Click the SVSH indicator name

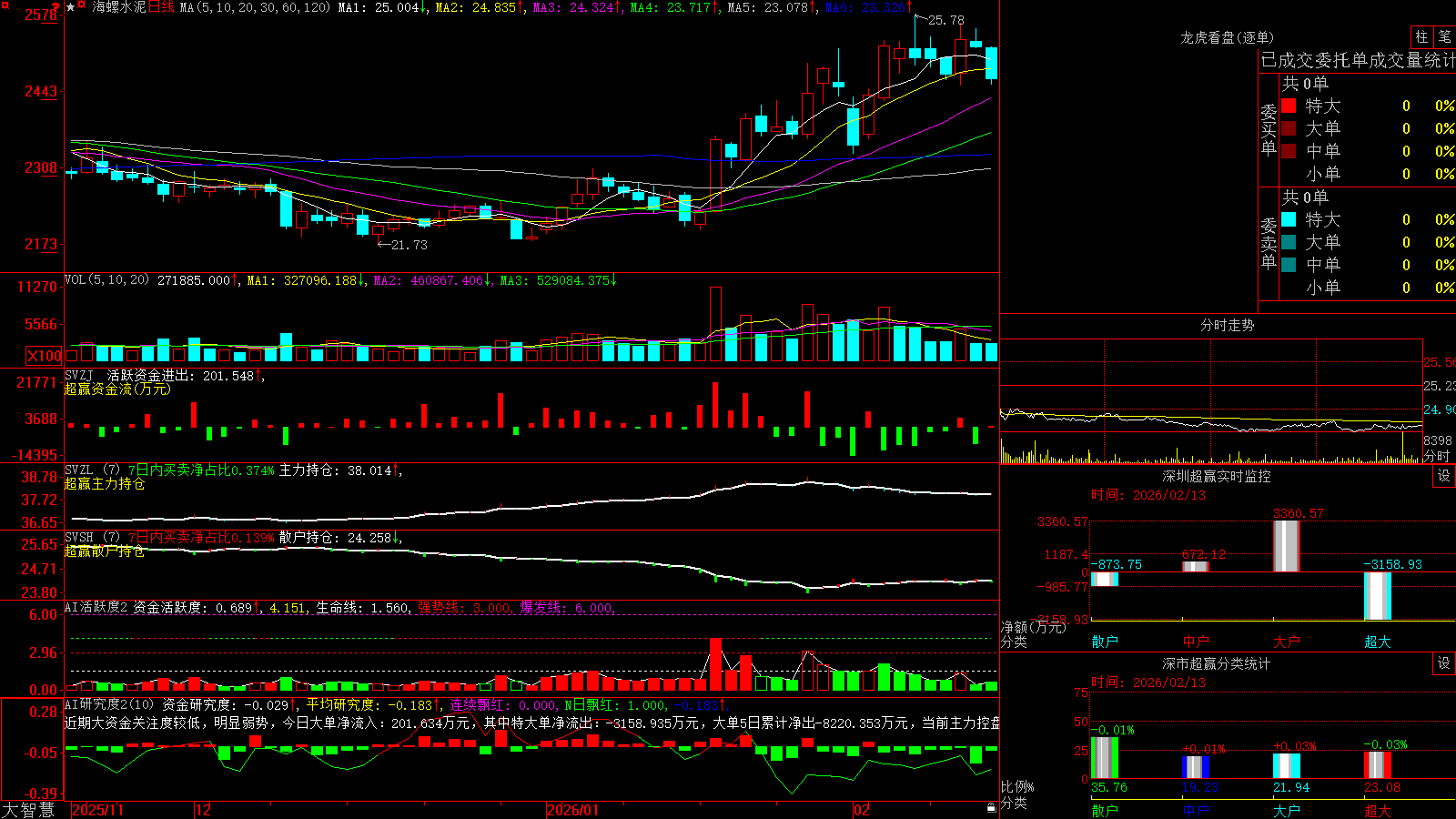pos(79,538)
